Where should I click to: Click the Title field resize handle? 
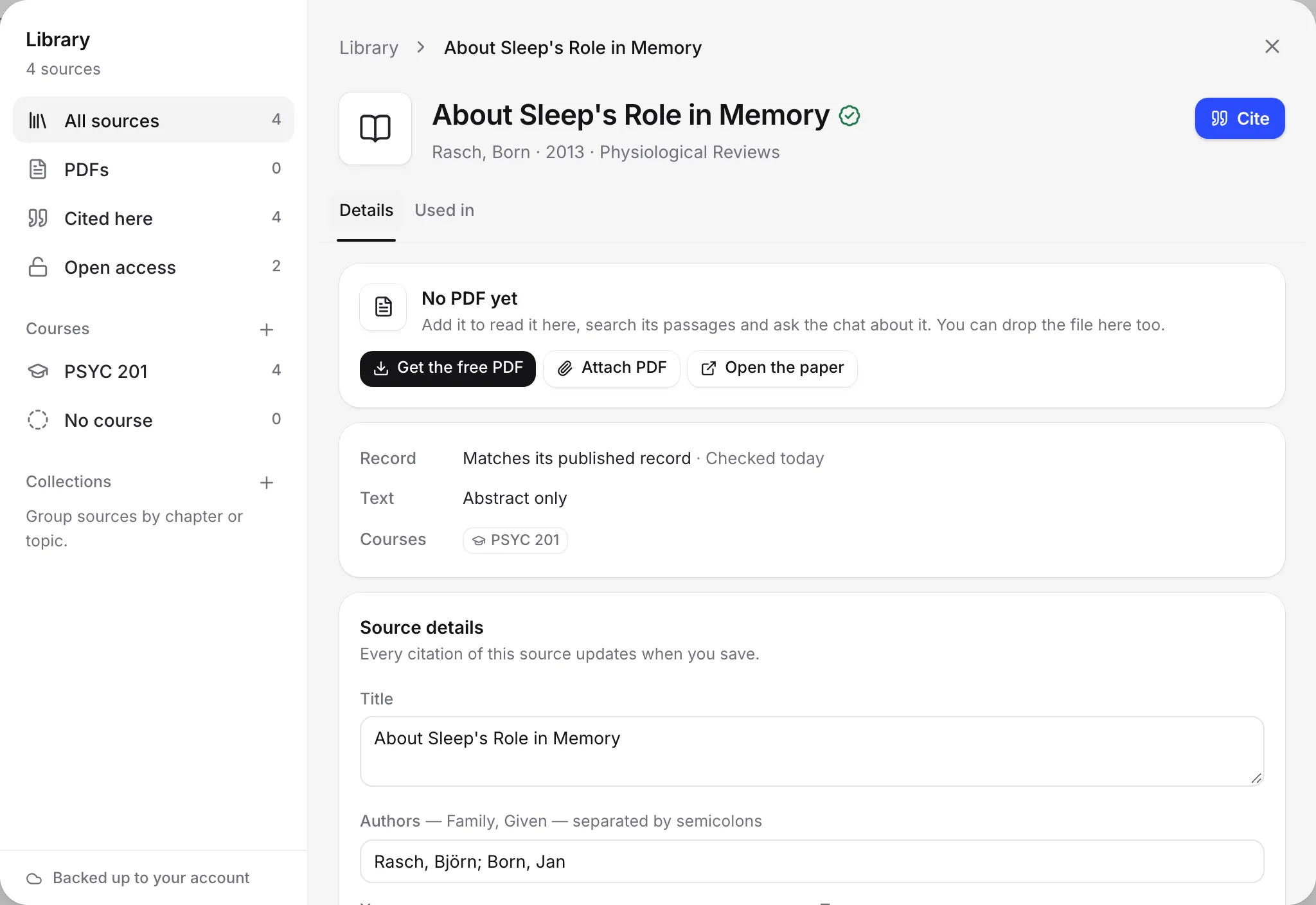click(1256, 778)
